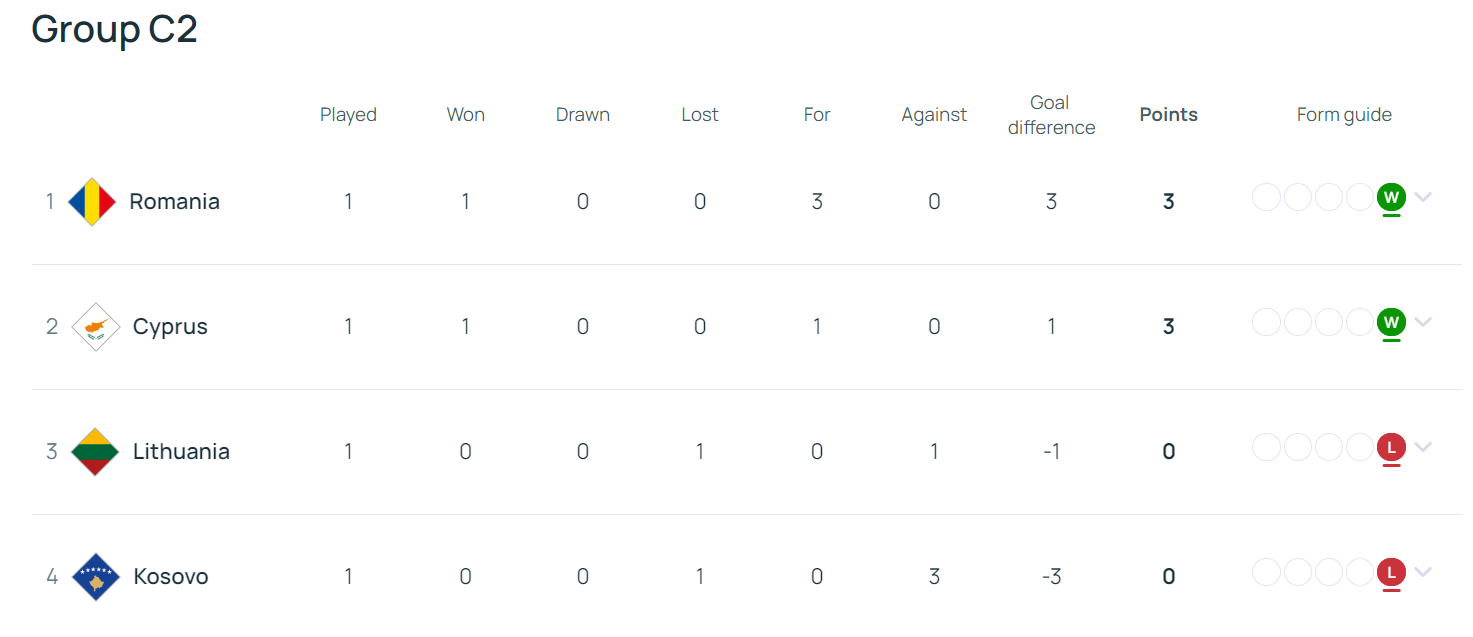Viewport: 1473px width, 637px height.
Task: Expand the Cyprus row chevron
Action: tap(1423, 322)
